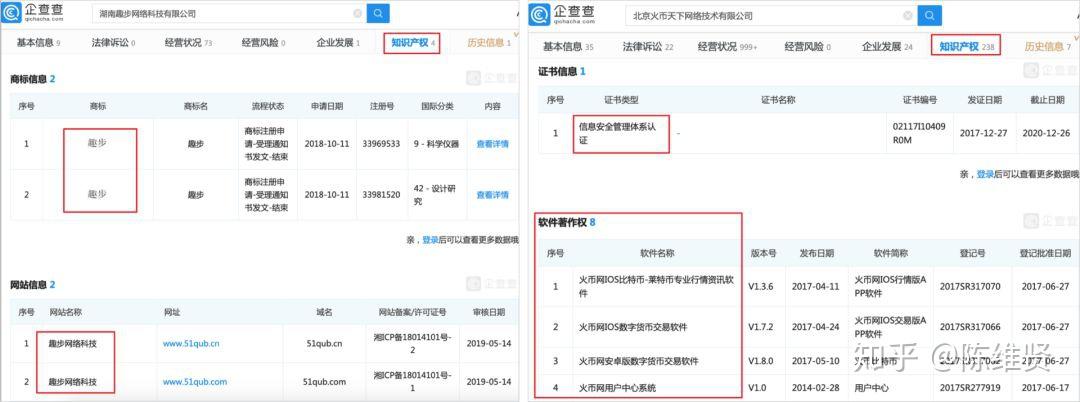
Task: Click the 信息安全管理体系认证 certificate type cell
Action: click(619, 133)
